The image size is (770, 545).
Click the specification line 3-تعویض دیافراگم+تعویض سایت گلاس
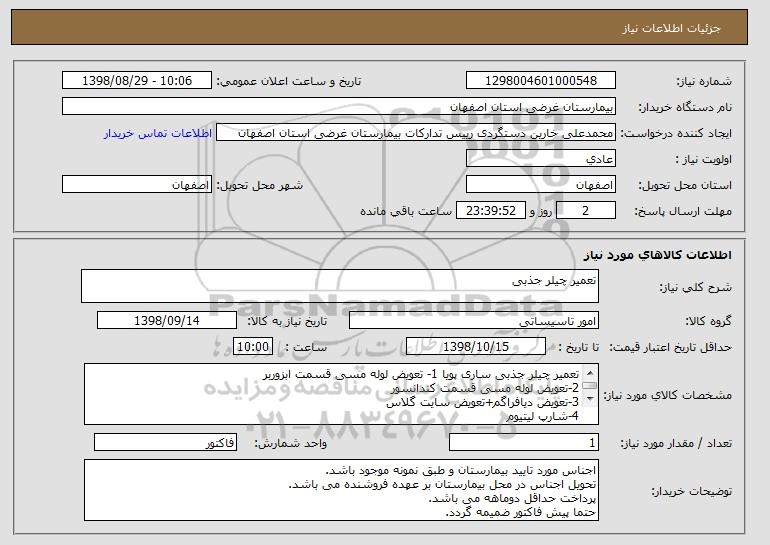(483, 403)
